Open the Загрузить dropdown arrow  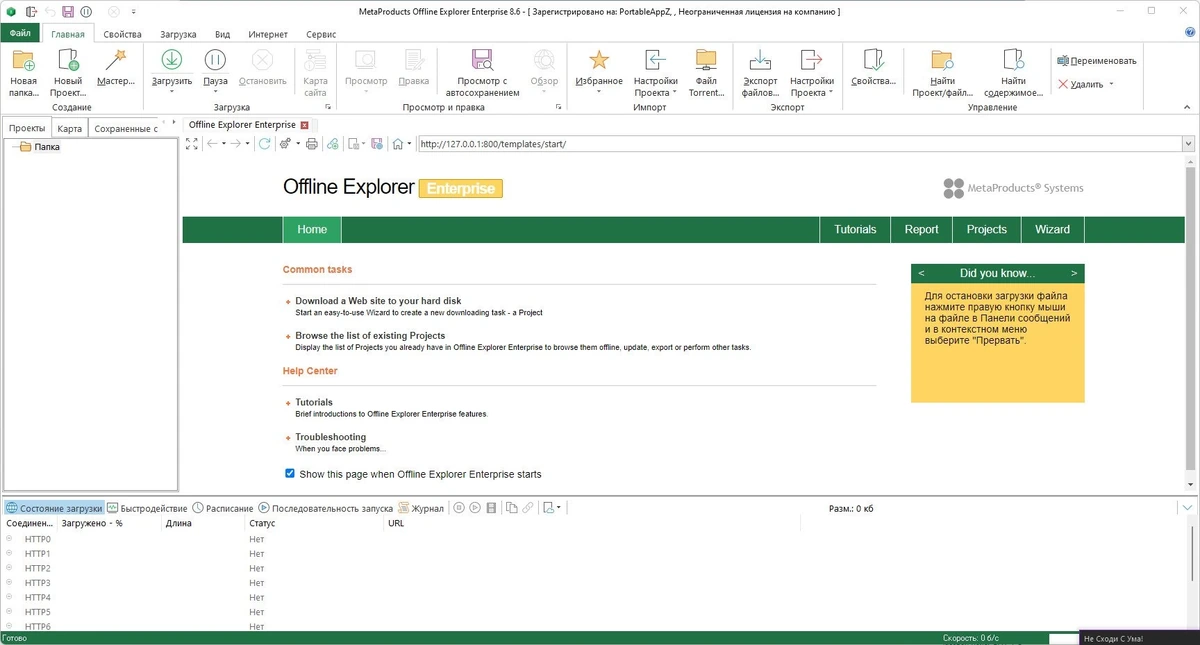tap(171, 92)
